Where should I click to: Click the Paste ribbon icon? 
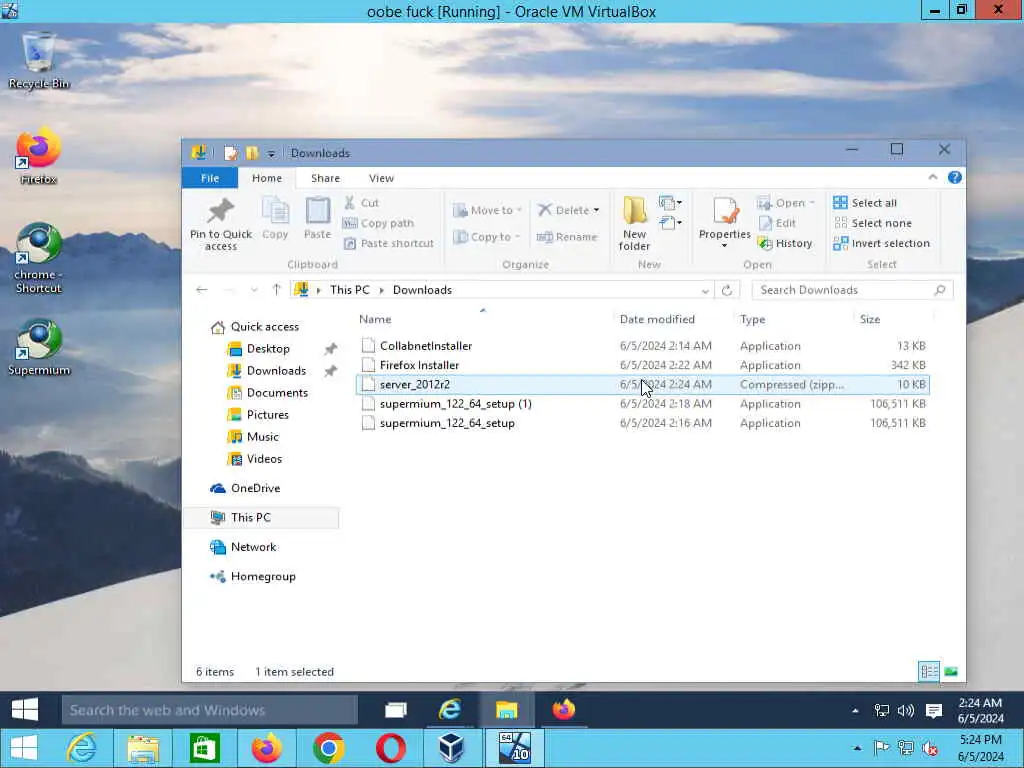(x=317, y=217)
